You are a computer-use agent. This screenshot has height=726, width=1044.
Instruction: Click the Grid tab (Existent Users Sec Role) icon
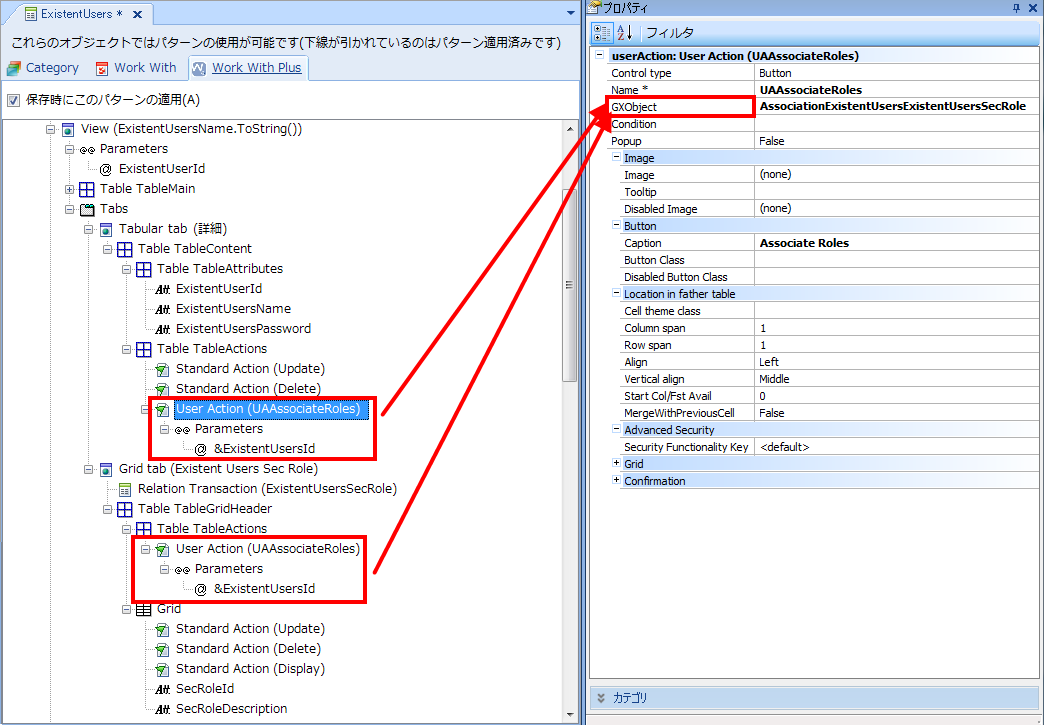105,470
